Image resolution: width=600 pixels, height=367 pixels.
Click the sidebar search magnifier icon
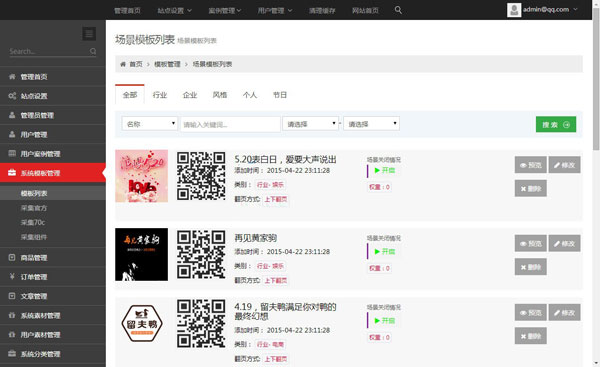coord(93,51)
